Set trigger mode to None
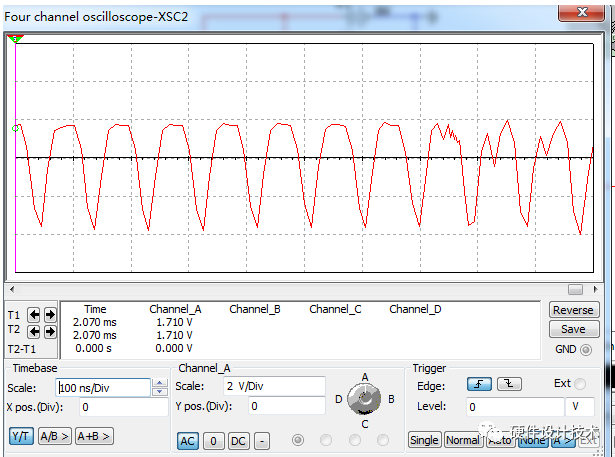Viewport: 615px width, 457px height. pyautogui.click(x=533, y=440)
